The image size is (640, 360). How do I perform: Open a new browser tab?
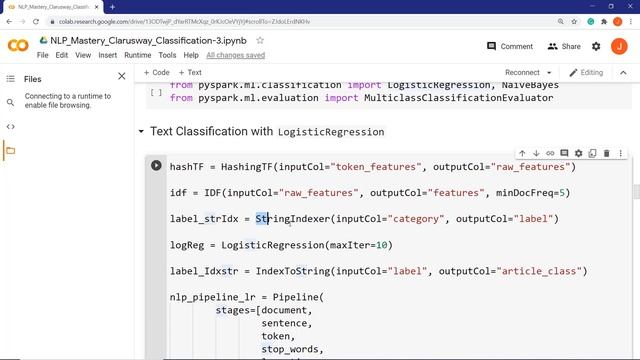(x=112, y=7)
